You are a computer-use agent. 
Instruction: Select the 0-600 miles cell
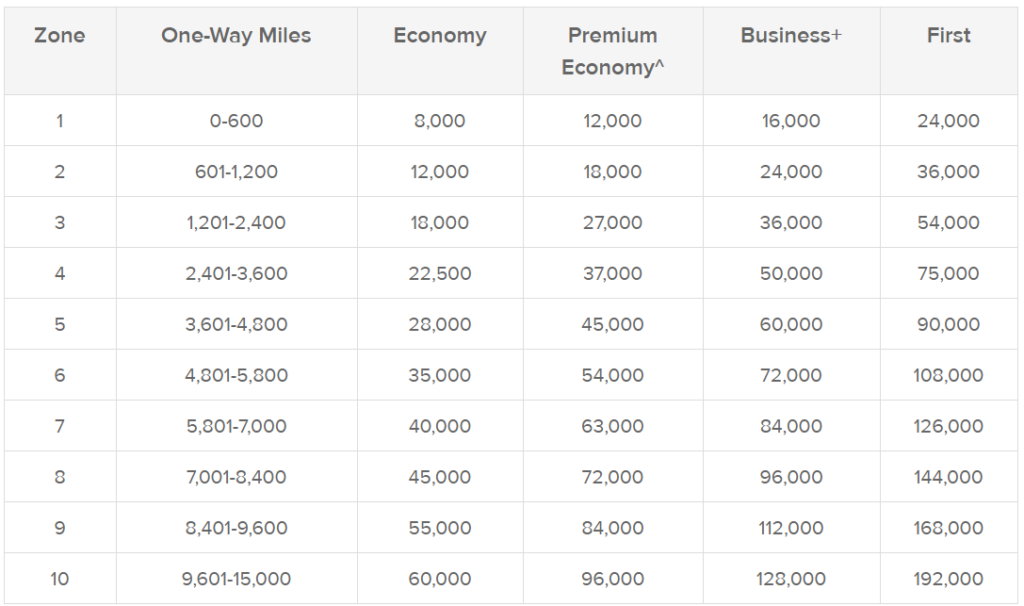(236, 121)
